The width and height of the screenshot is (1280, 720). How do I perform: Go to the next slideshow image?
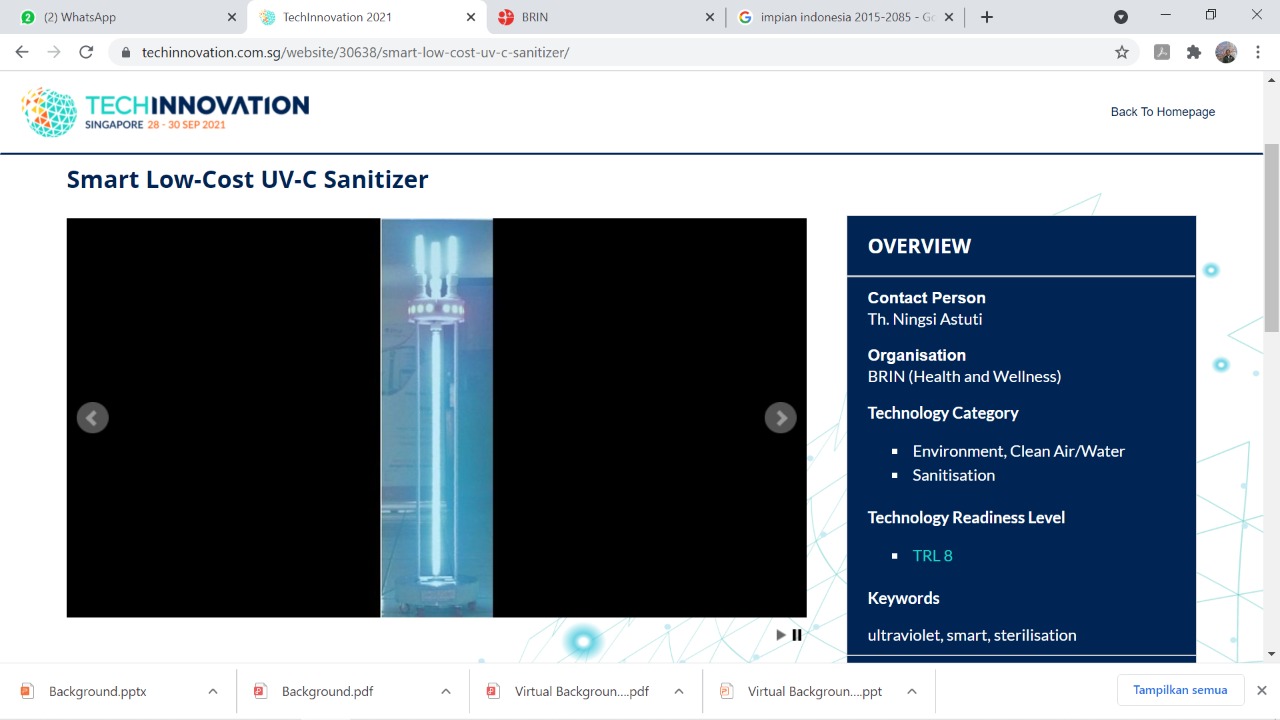tap(780, 418)
